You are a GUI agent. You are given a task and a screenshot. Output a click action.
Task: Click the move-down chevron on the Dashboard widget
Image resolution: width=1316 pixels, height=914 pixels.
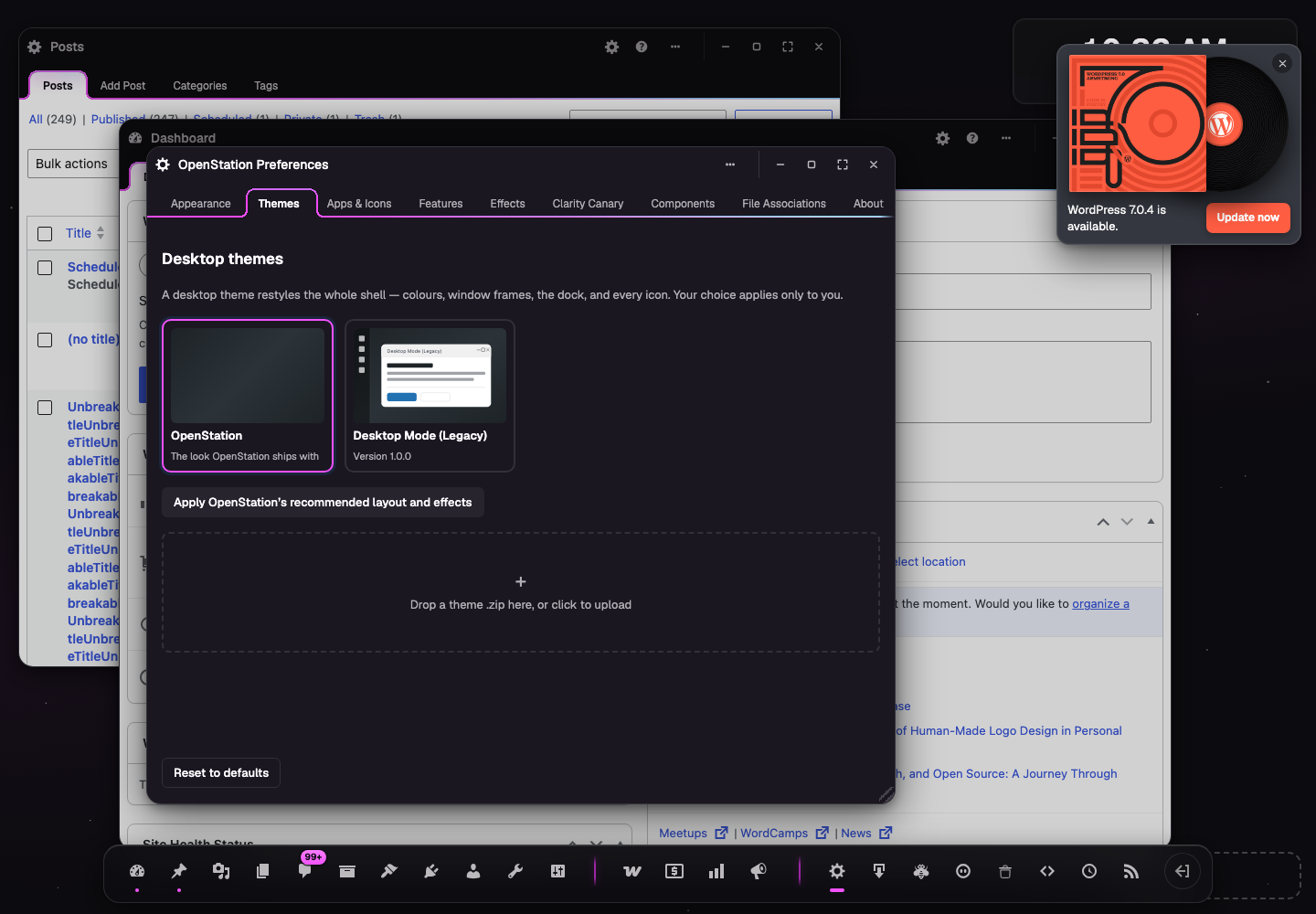click(x=1127, y=522)
